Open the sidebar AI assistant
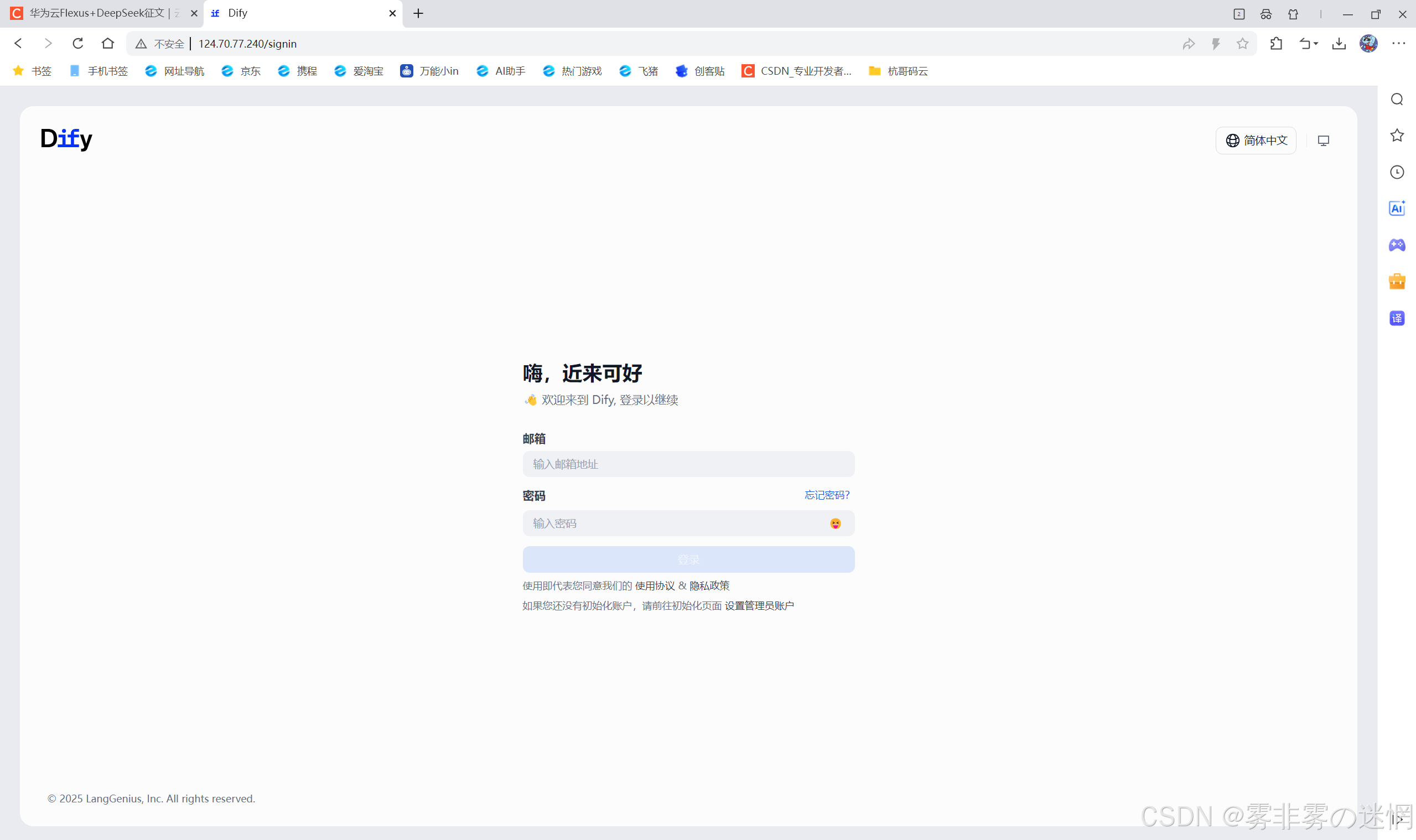Image resolution: width=1416 pixels, height=840 pixels. coord(1397,208)
